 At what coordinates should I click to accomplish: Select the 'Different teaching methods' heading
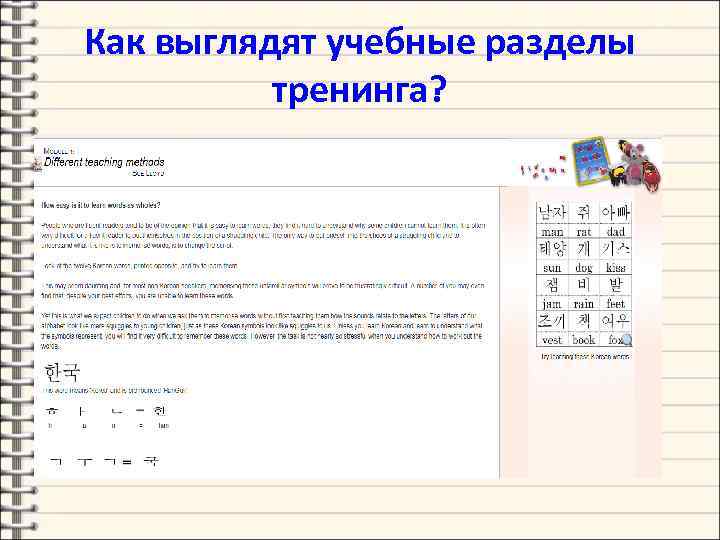104,162
